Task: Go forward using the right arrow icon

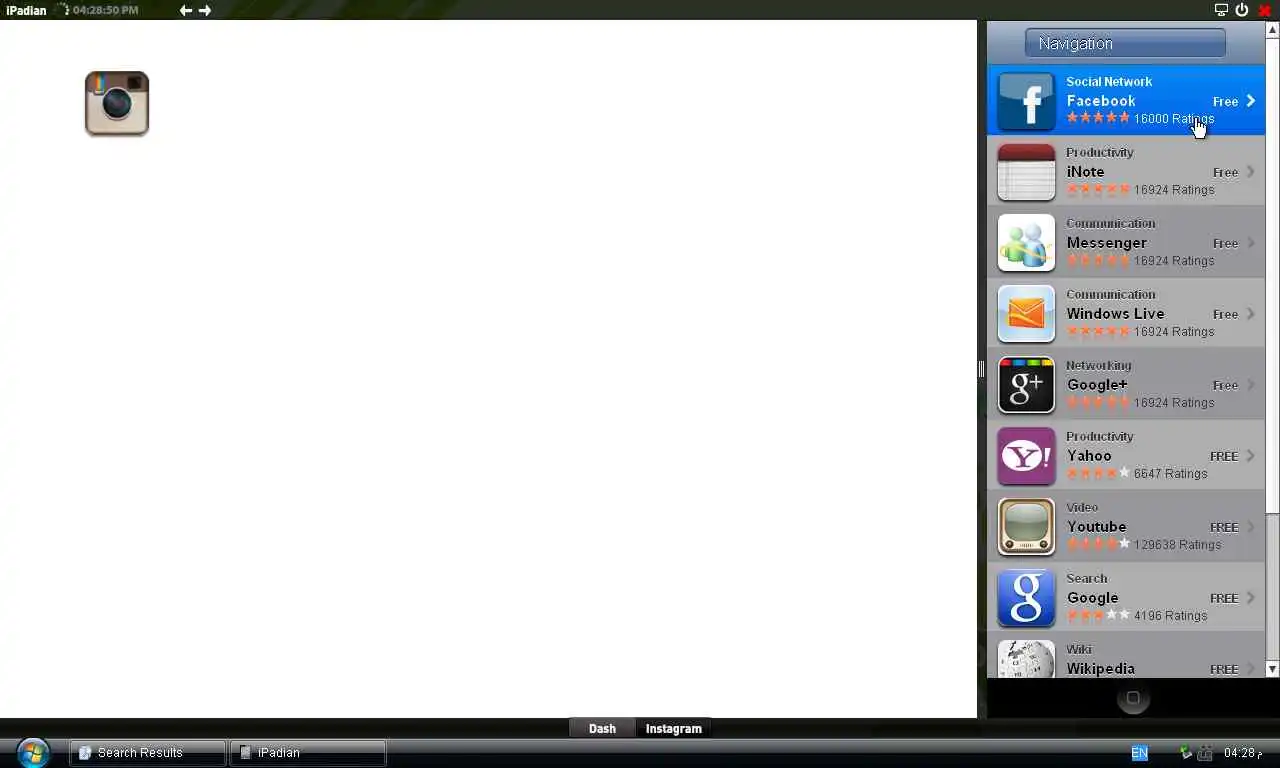Action: coord(205,10)
